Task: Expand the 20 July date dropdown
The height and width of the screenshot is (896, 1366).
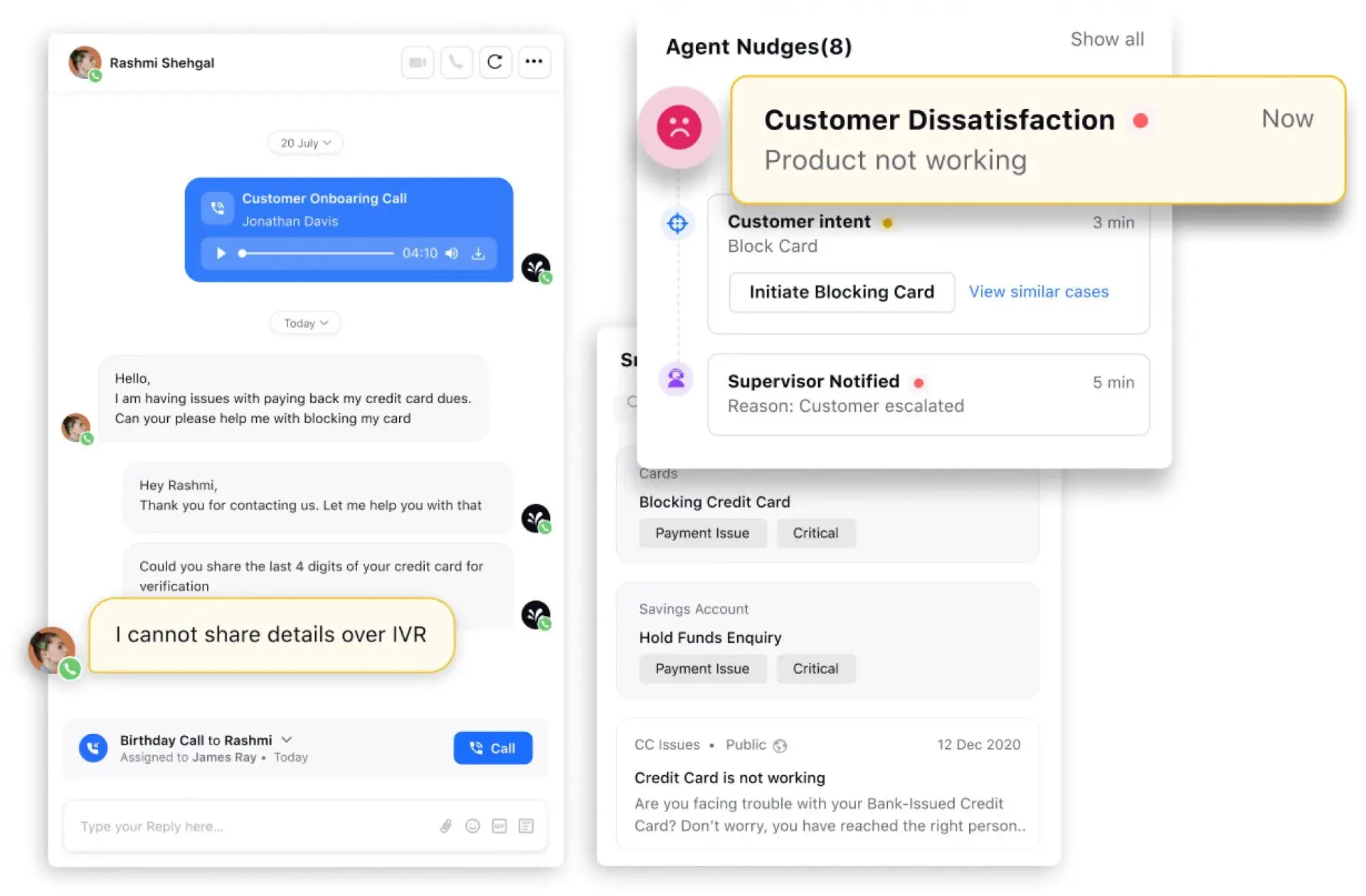Action: pyautogui.click(x=305, y=142)
